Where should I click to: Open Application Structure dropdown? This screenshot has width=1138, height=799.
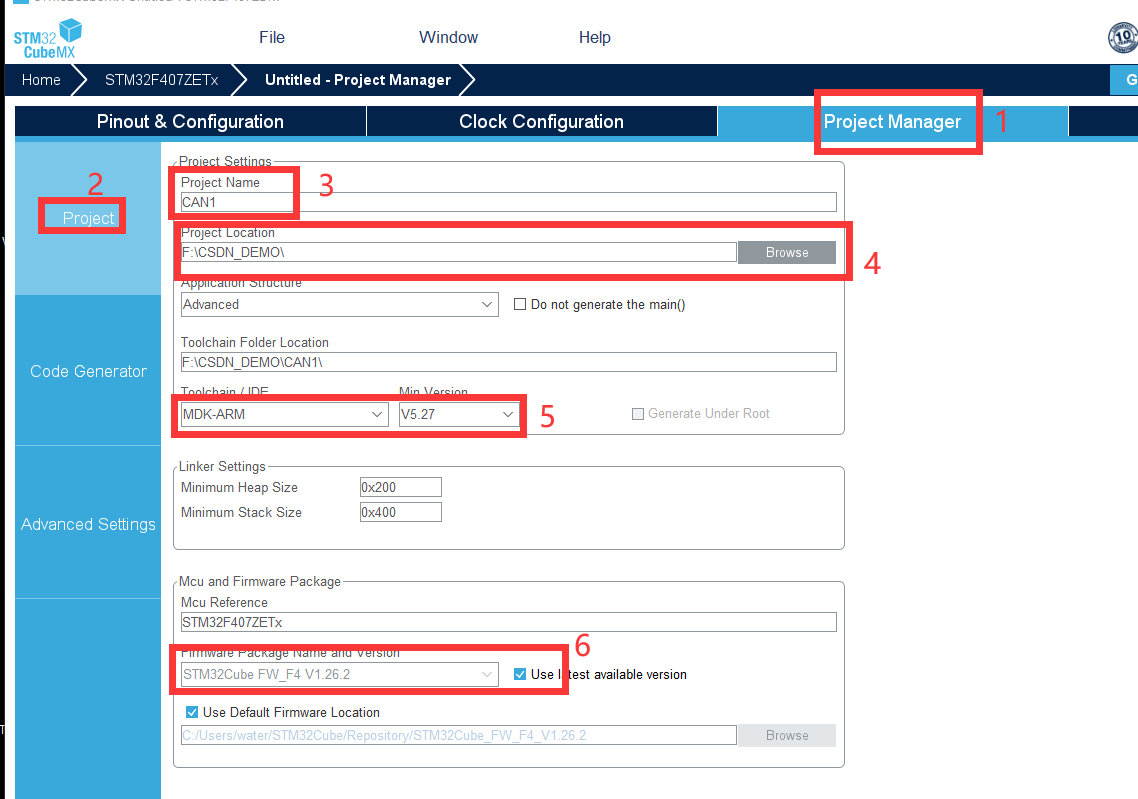coord(340,304)
